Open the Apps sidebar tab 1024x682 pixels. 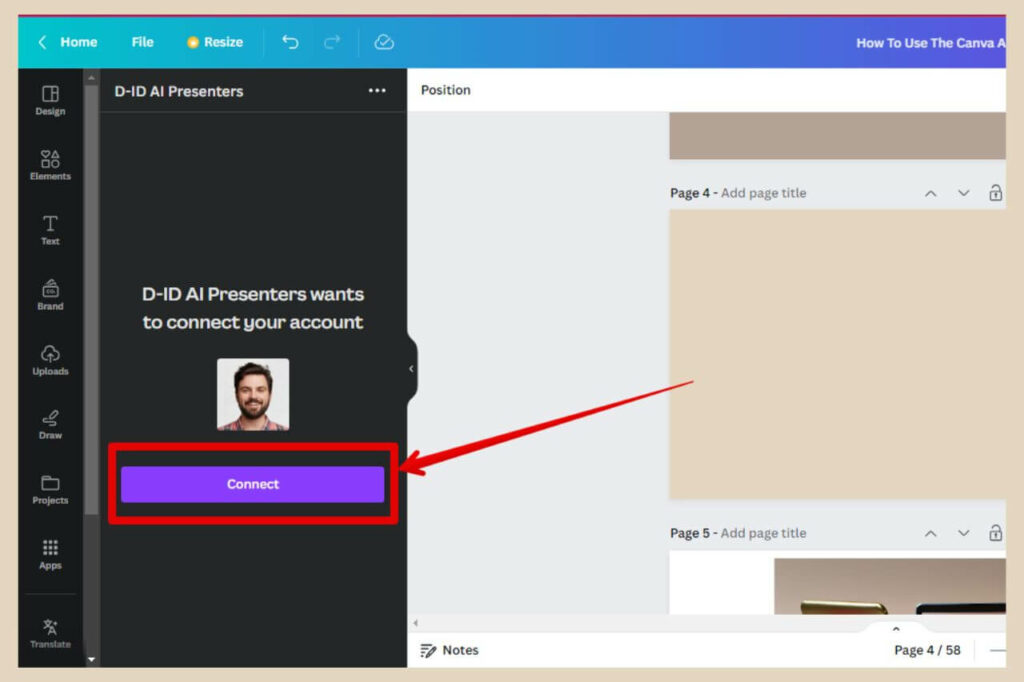coord(50,555)
